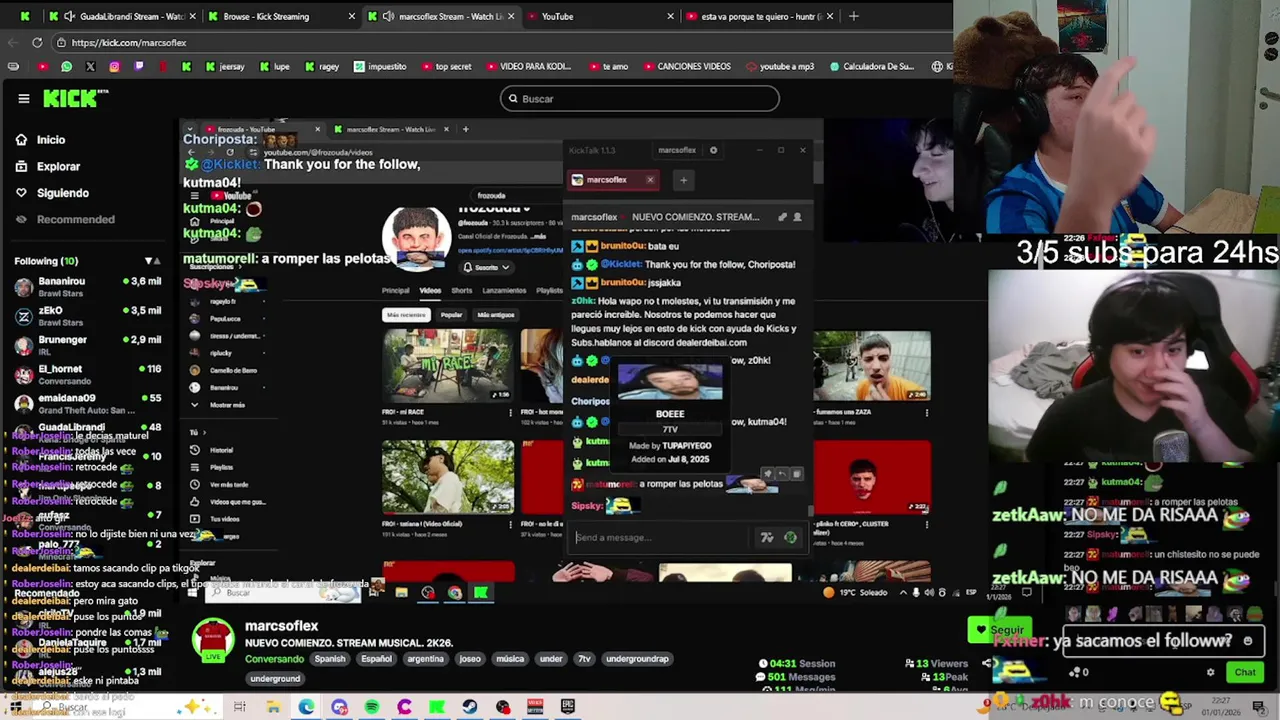Select the Popular filter chip on YouTube
Viewport: 1280px width, 720px height.
click(x=451, y=315)
